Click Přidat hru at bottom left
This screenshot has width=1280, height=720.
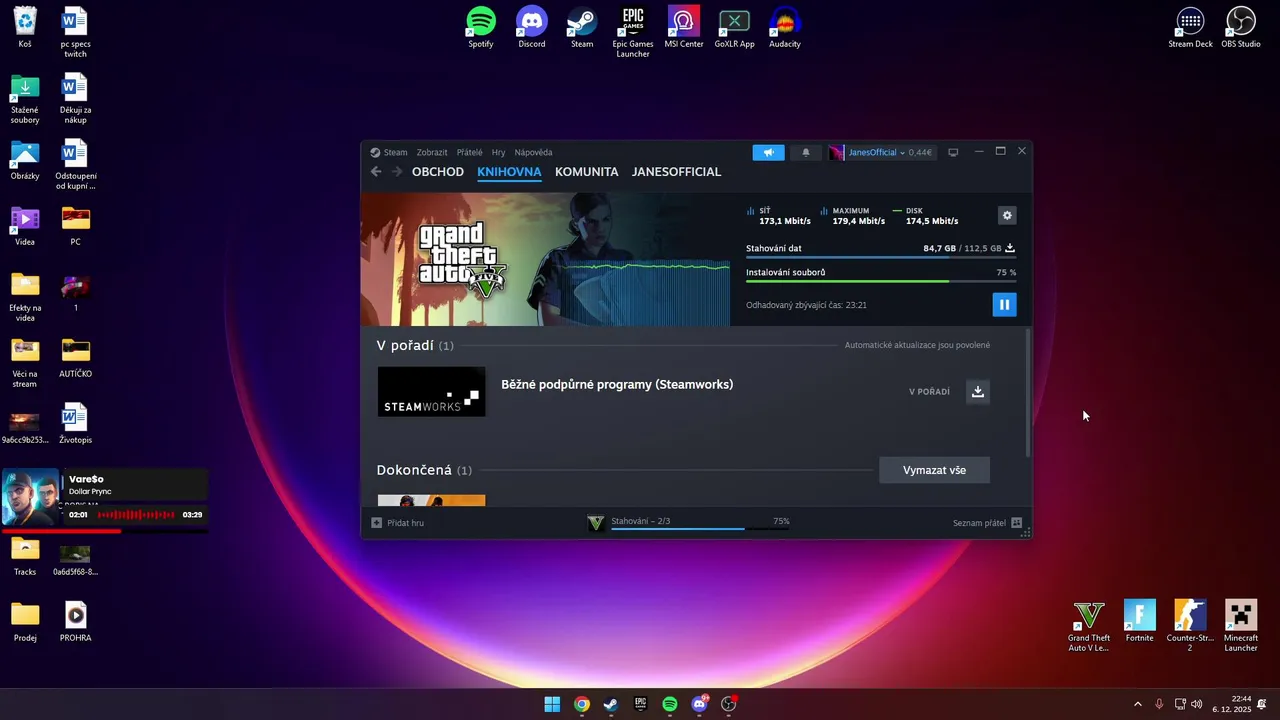[398, 523]
